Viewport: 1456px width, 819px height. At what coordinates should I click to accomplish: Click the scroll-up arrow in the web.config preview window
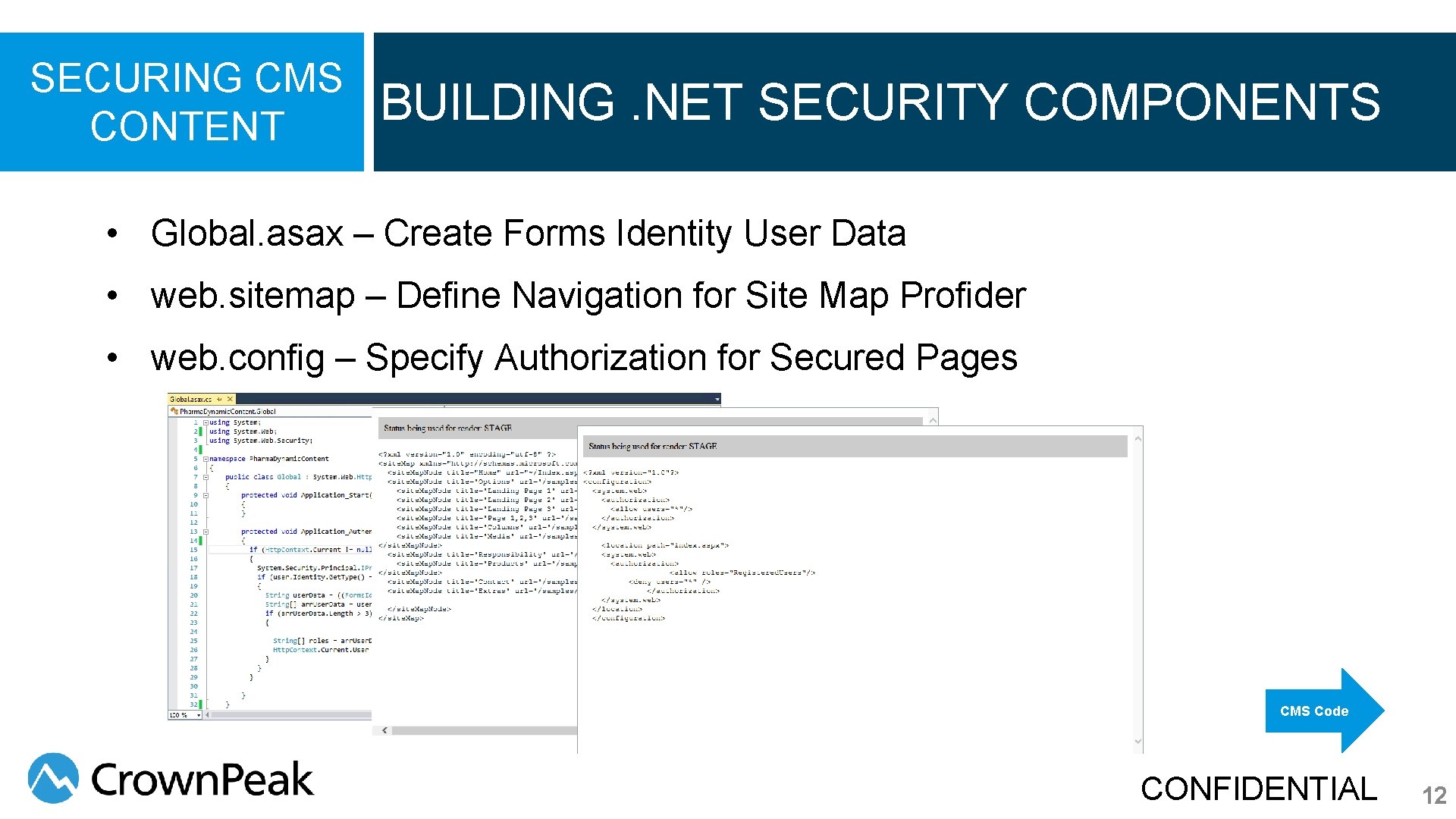[1137, 438]
